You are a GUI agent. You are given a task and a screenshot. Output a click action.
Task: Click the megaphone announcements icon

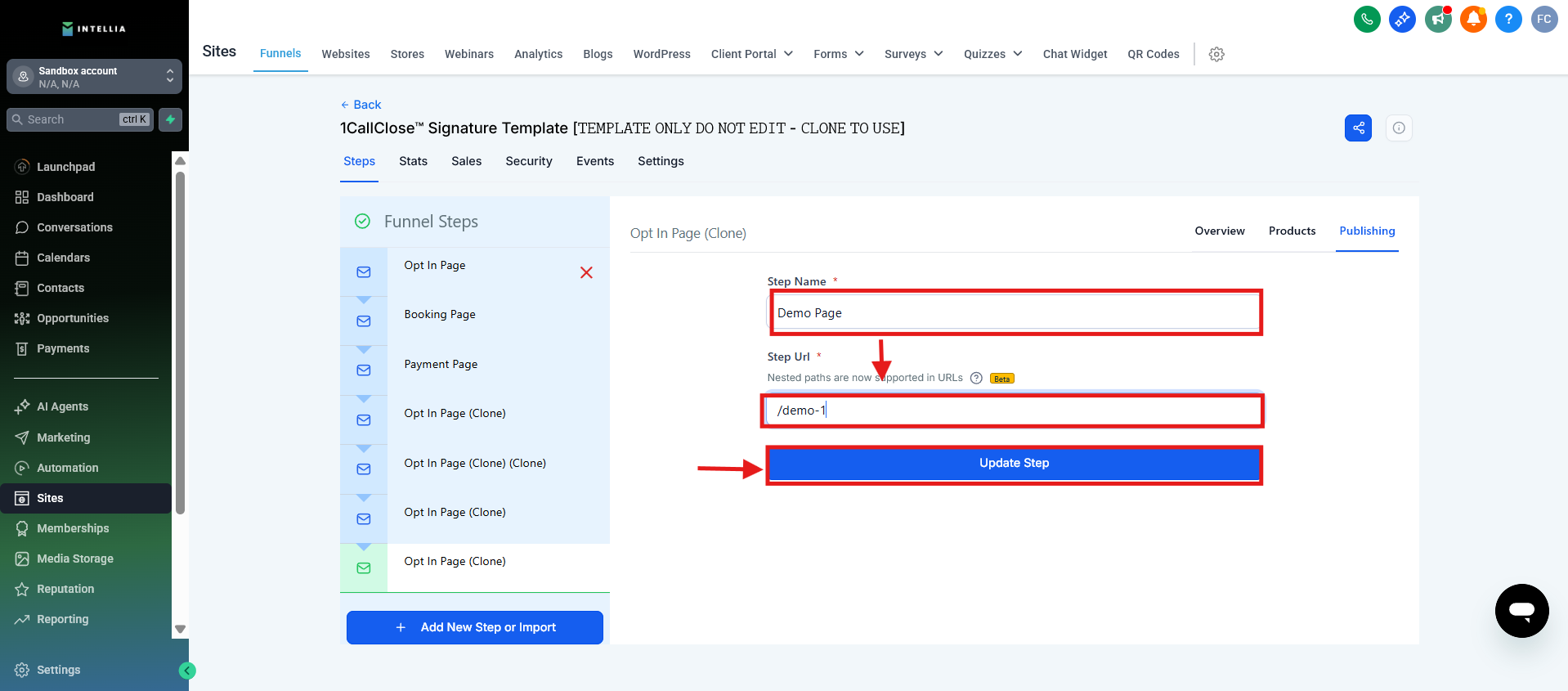pos(1438,19)
